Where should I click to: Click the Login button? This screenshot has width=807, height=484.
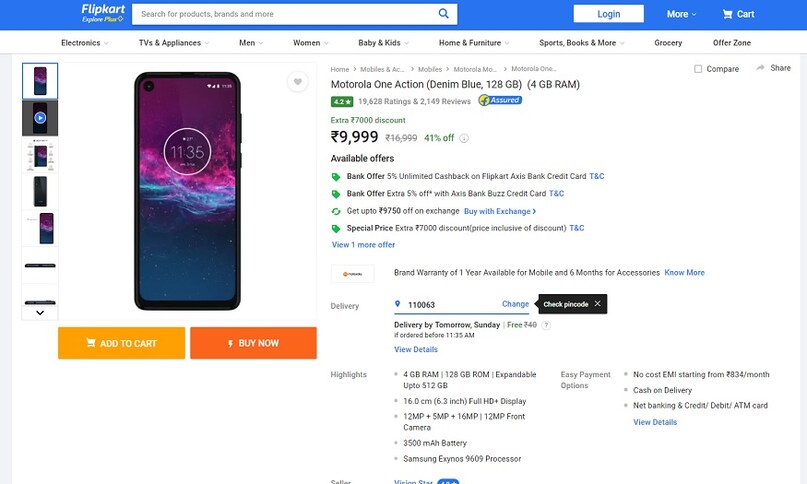click(x=608, y=14)
